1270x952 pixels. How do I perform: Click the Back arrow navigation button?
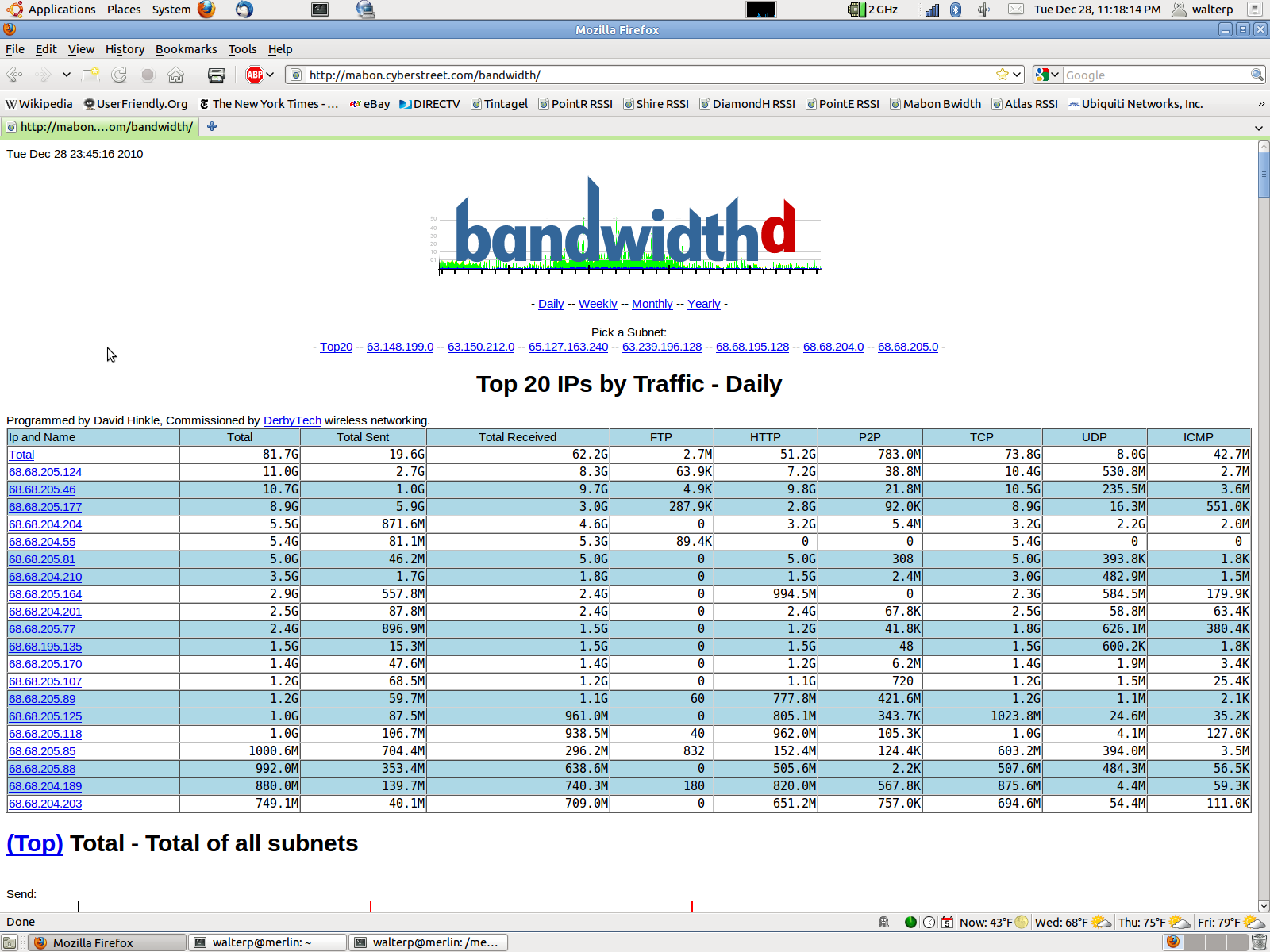coord(14,75)
